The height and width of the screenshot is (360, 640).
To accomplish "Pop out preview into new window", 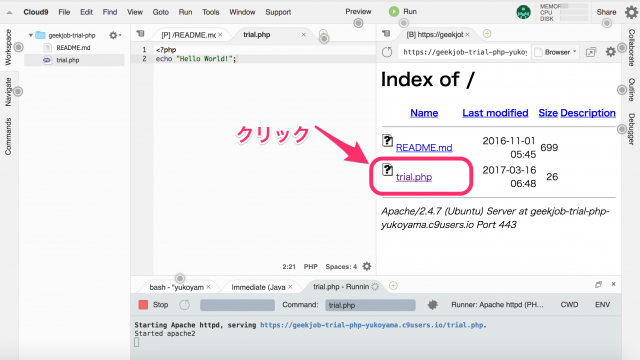I will [591, 52].
